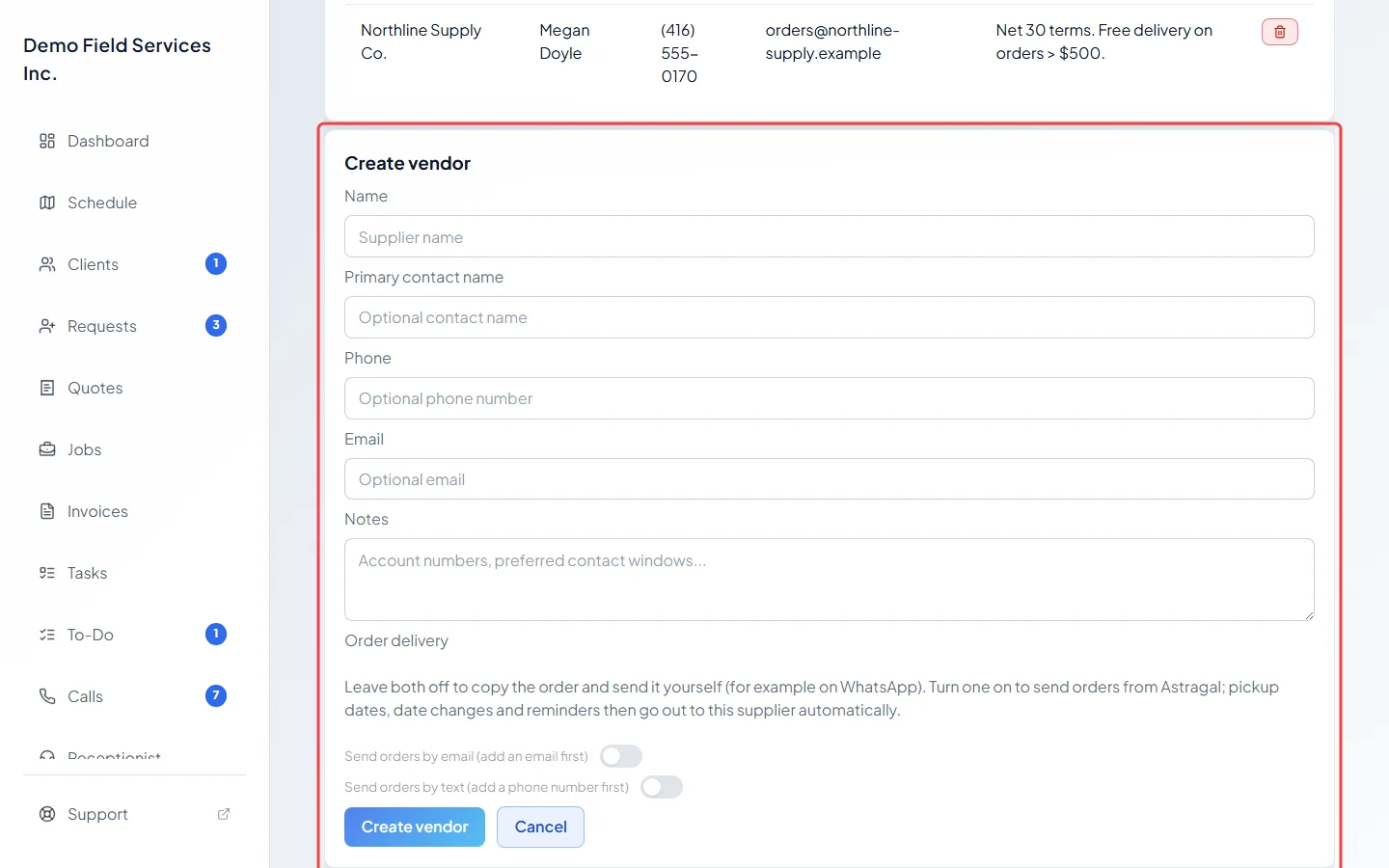
Task: Click the Support lifebuoy icon
Action: [x=47, y=814]
